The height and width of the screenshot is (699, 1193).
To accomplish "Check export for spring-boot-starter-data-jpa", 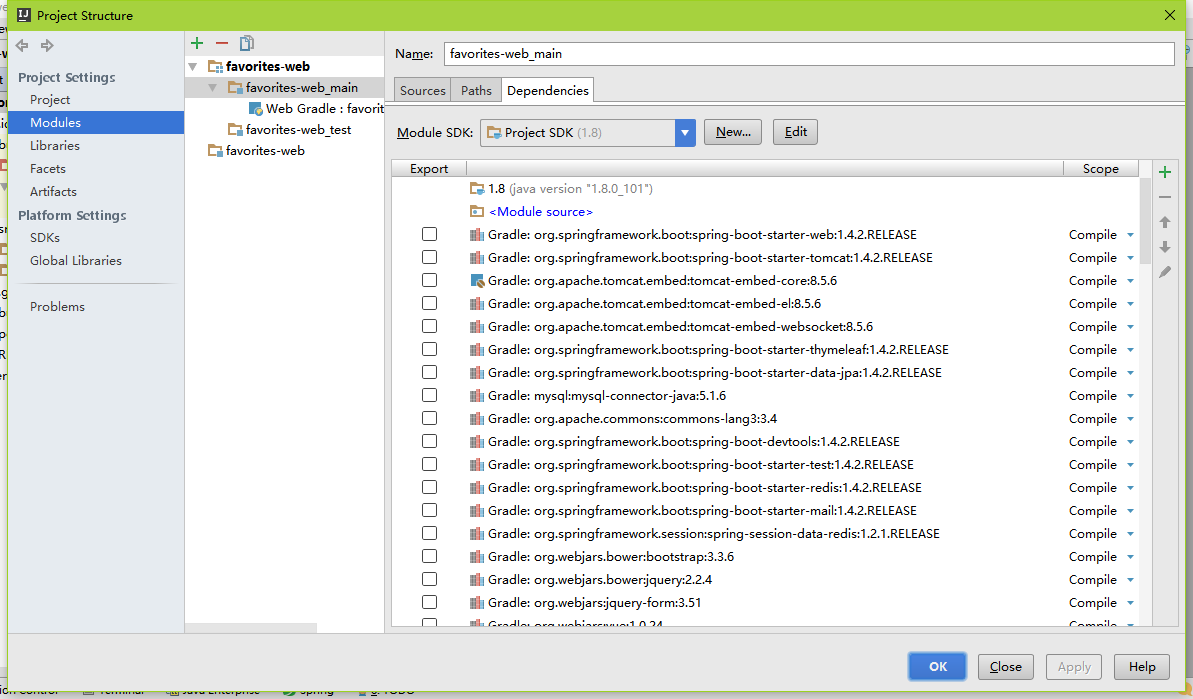I will tap(430, 372).
